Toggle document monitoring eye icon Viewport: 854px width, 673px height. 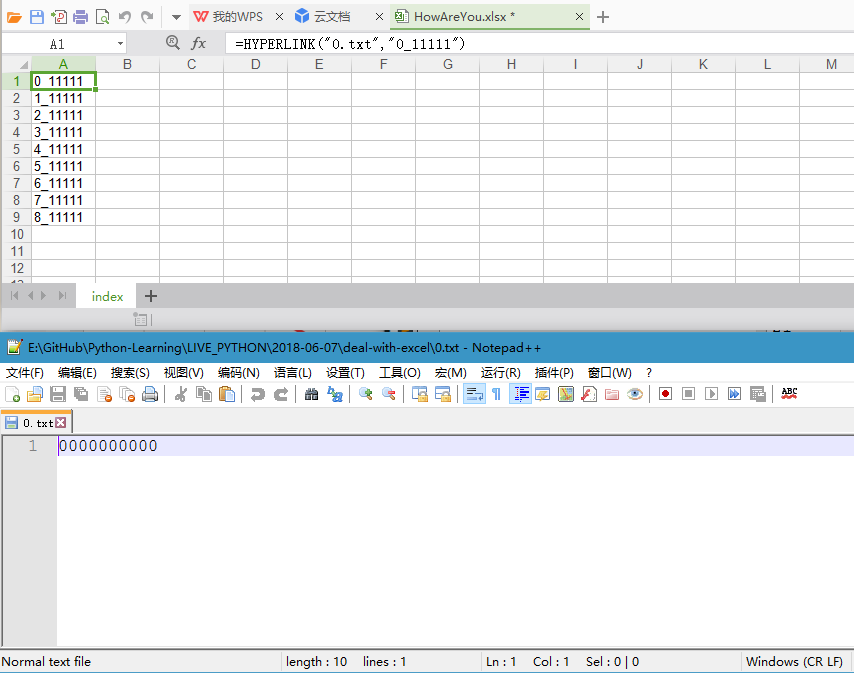(x=635, y=394)
